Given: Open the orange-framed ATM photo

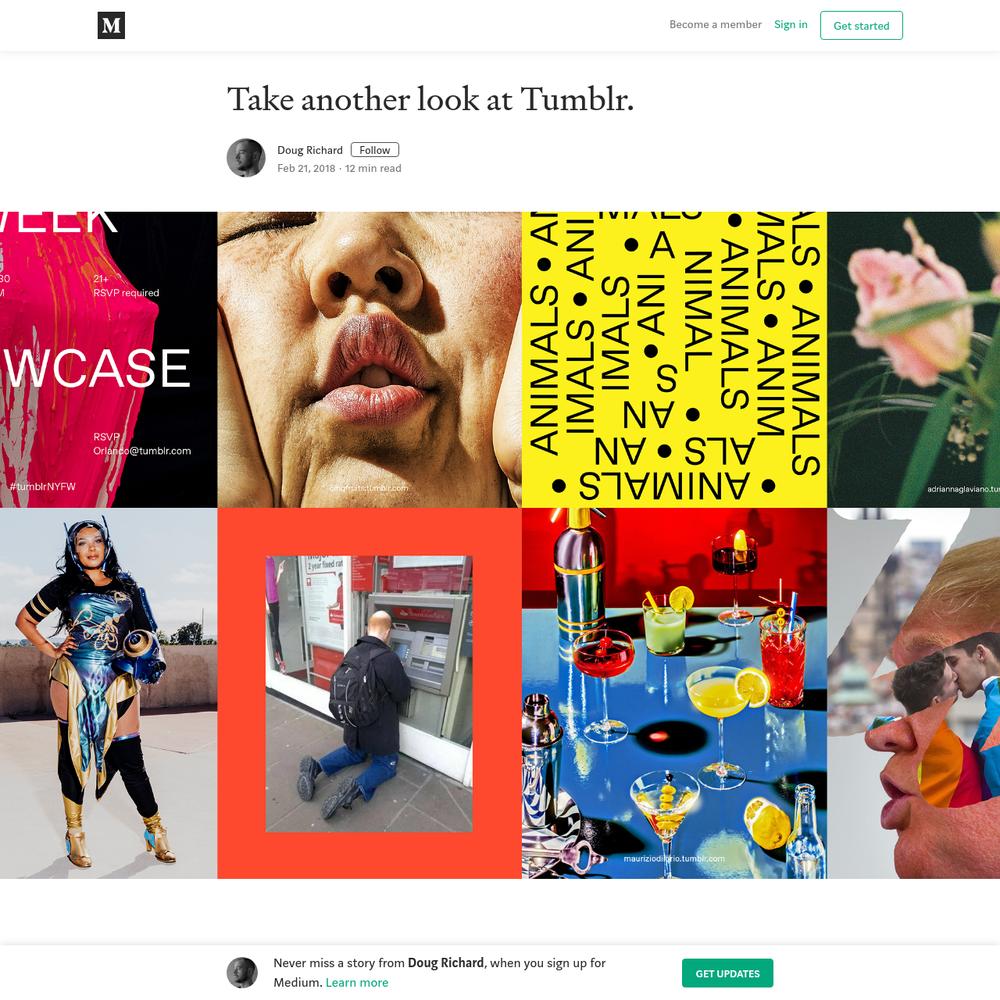Looking at the screenshot, I should coord(370,693).
